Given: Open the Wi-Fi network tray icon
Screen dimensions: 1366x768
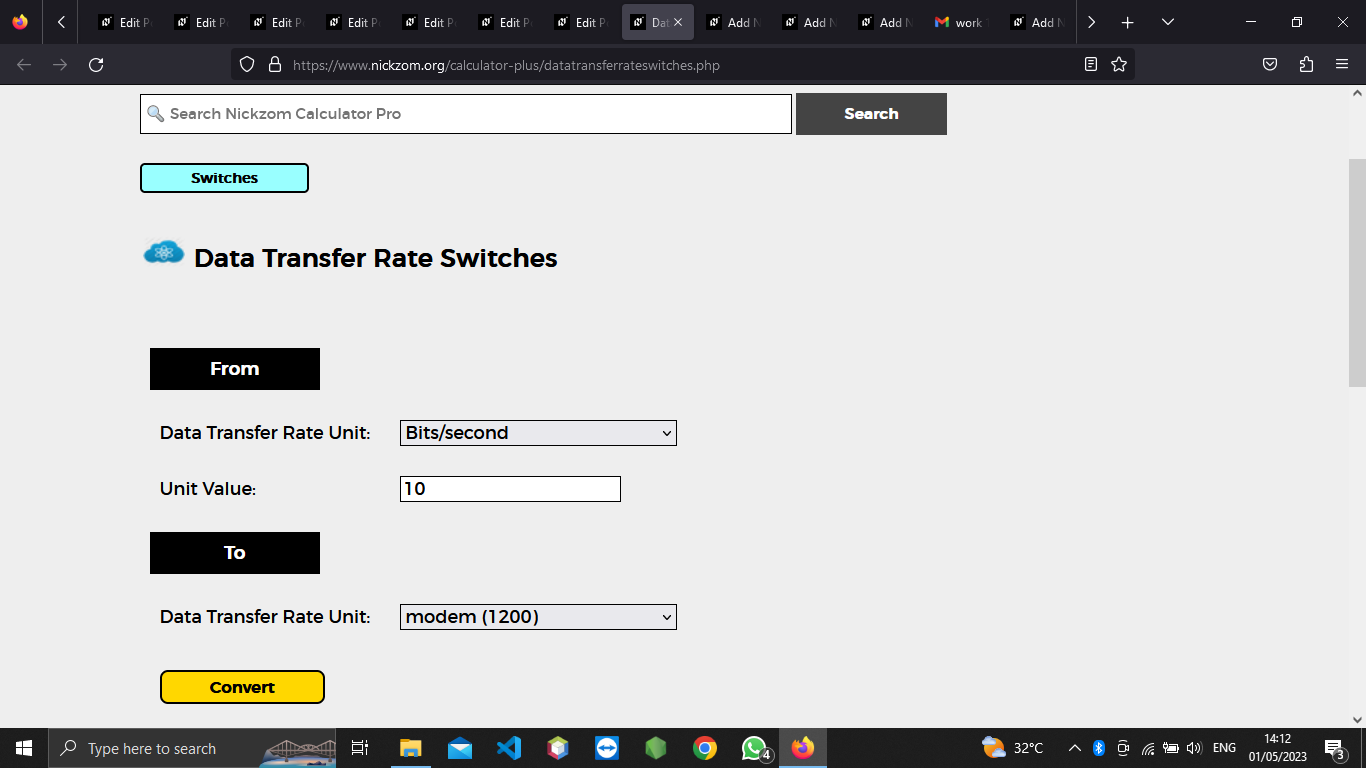Looking at the screenshot, I should click(x=1147, y=748).
